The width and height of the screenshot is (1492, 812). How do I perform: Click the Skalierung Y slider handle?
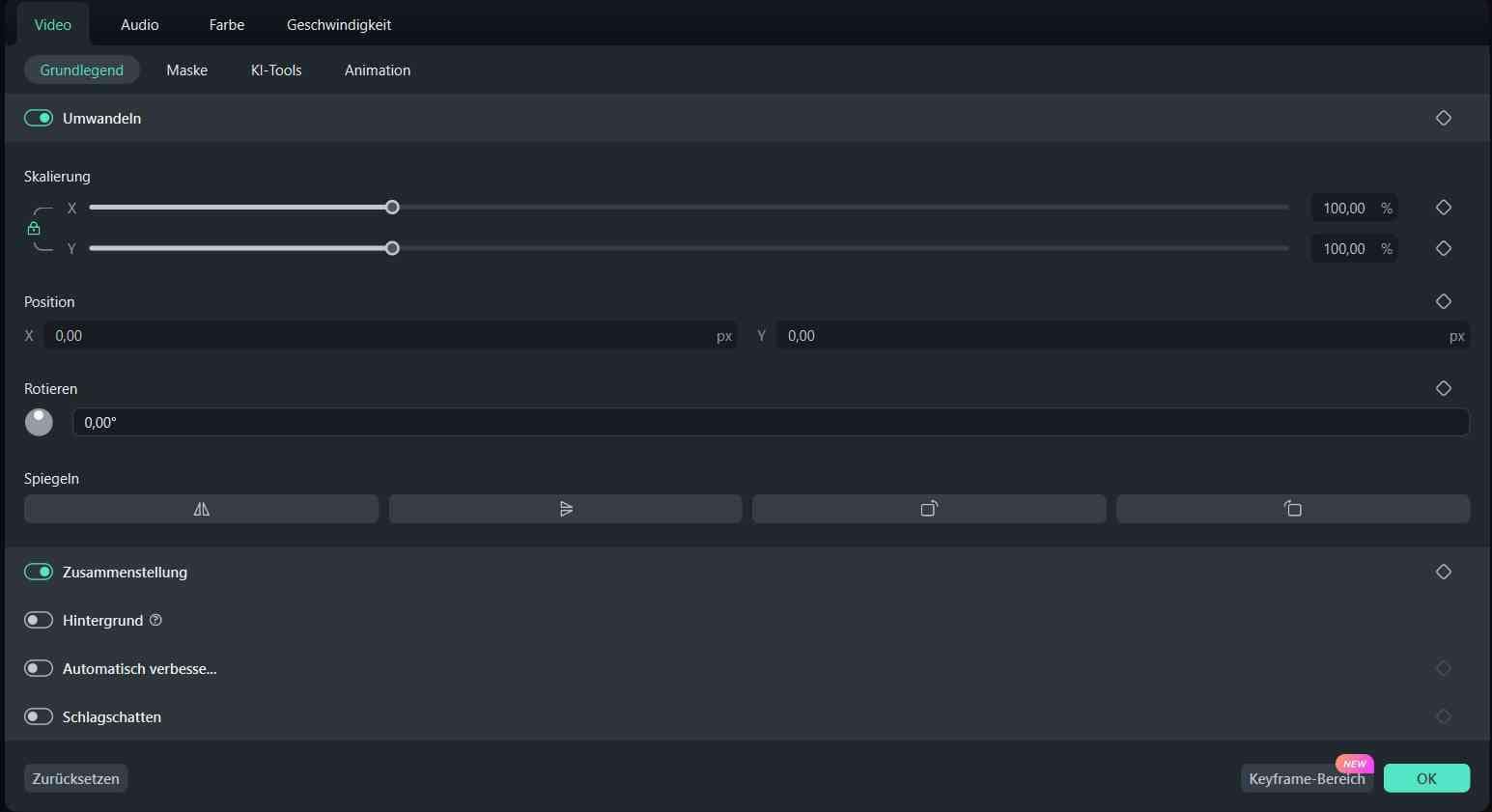pos(392,248)
